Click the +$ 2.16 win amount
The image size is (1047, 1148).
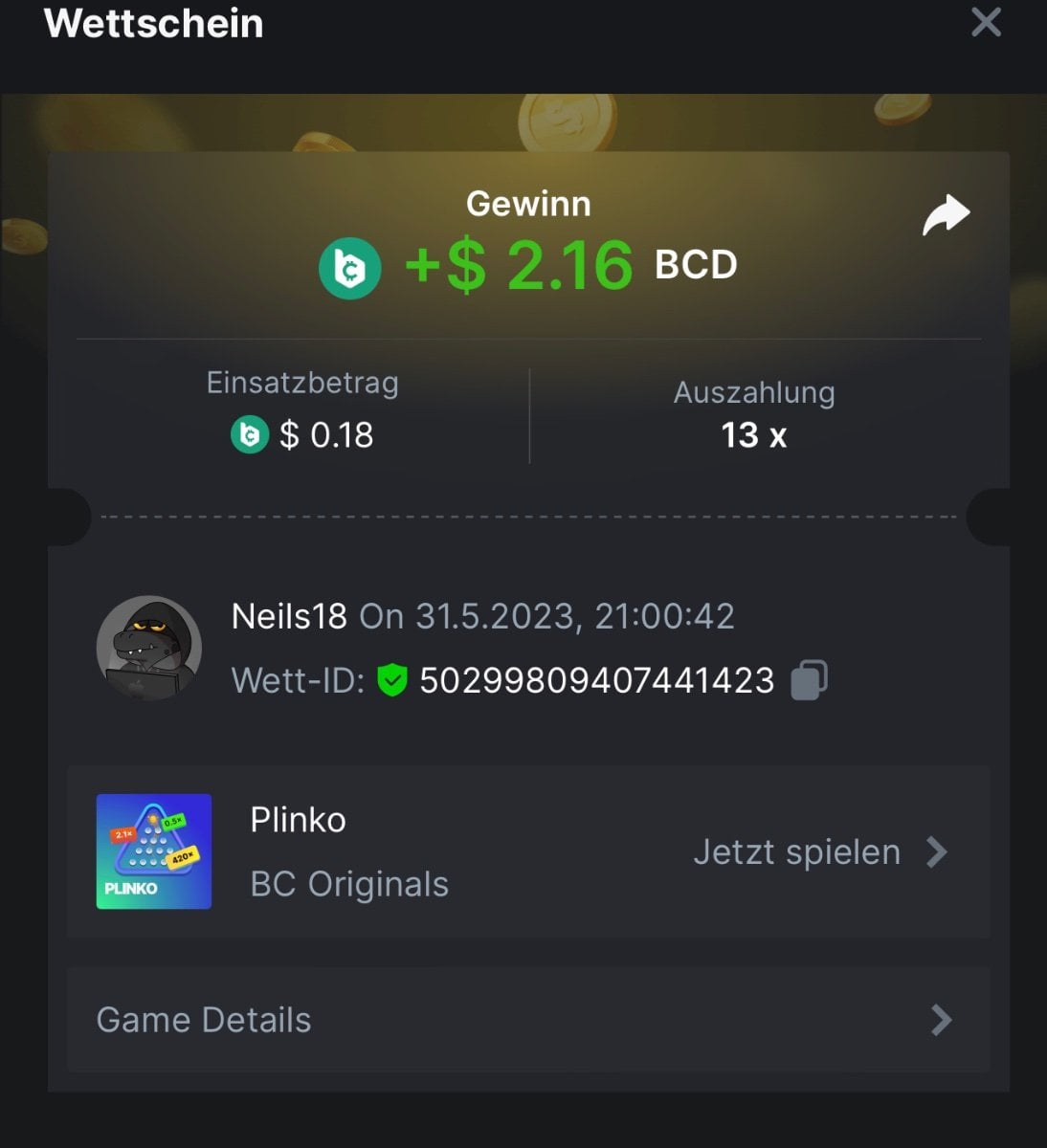(519, 265)
